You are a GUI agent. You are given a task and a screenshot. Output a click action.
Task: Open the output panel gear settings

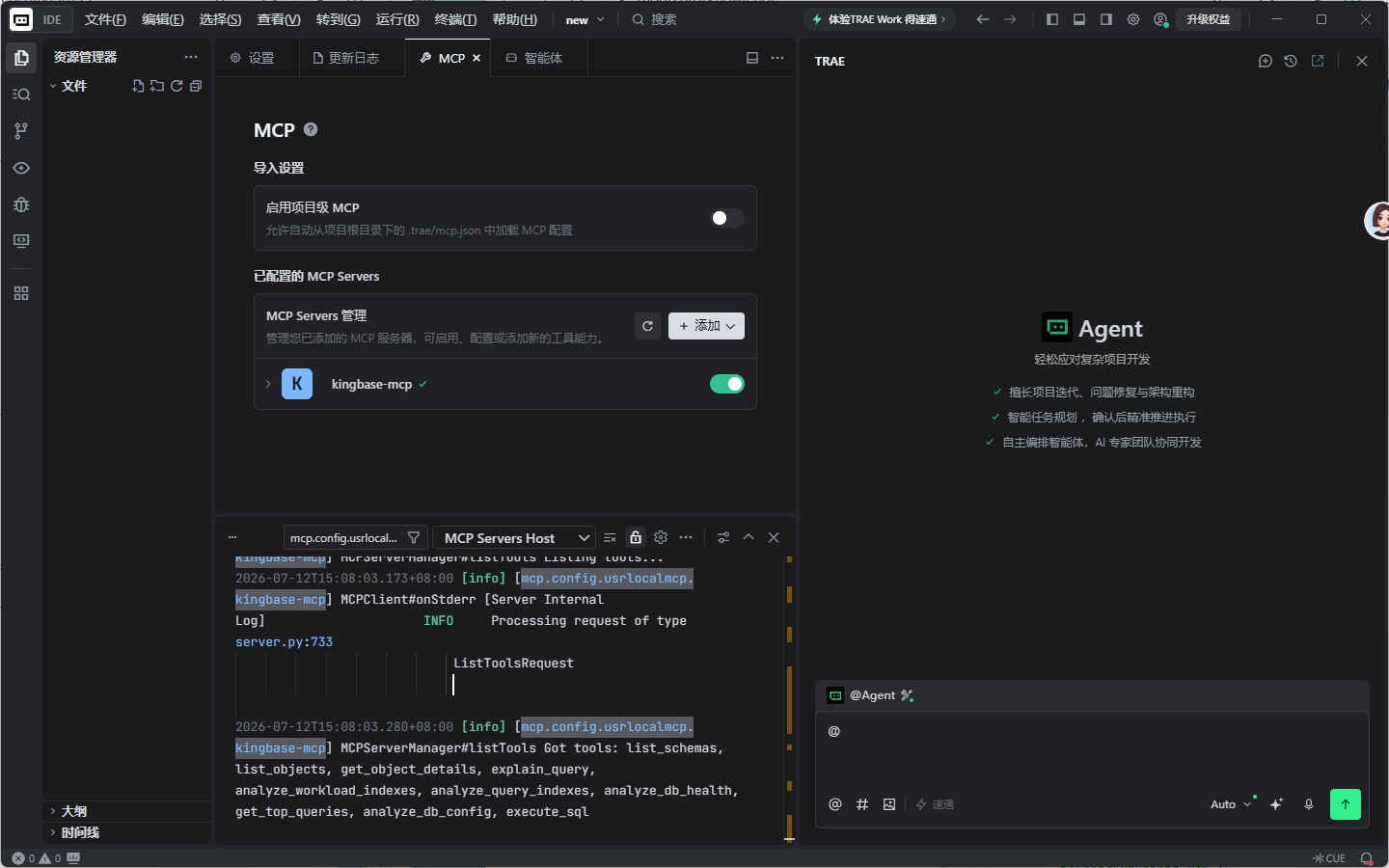point(661,538)
